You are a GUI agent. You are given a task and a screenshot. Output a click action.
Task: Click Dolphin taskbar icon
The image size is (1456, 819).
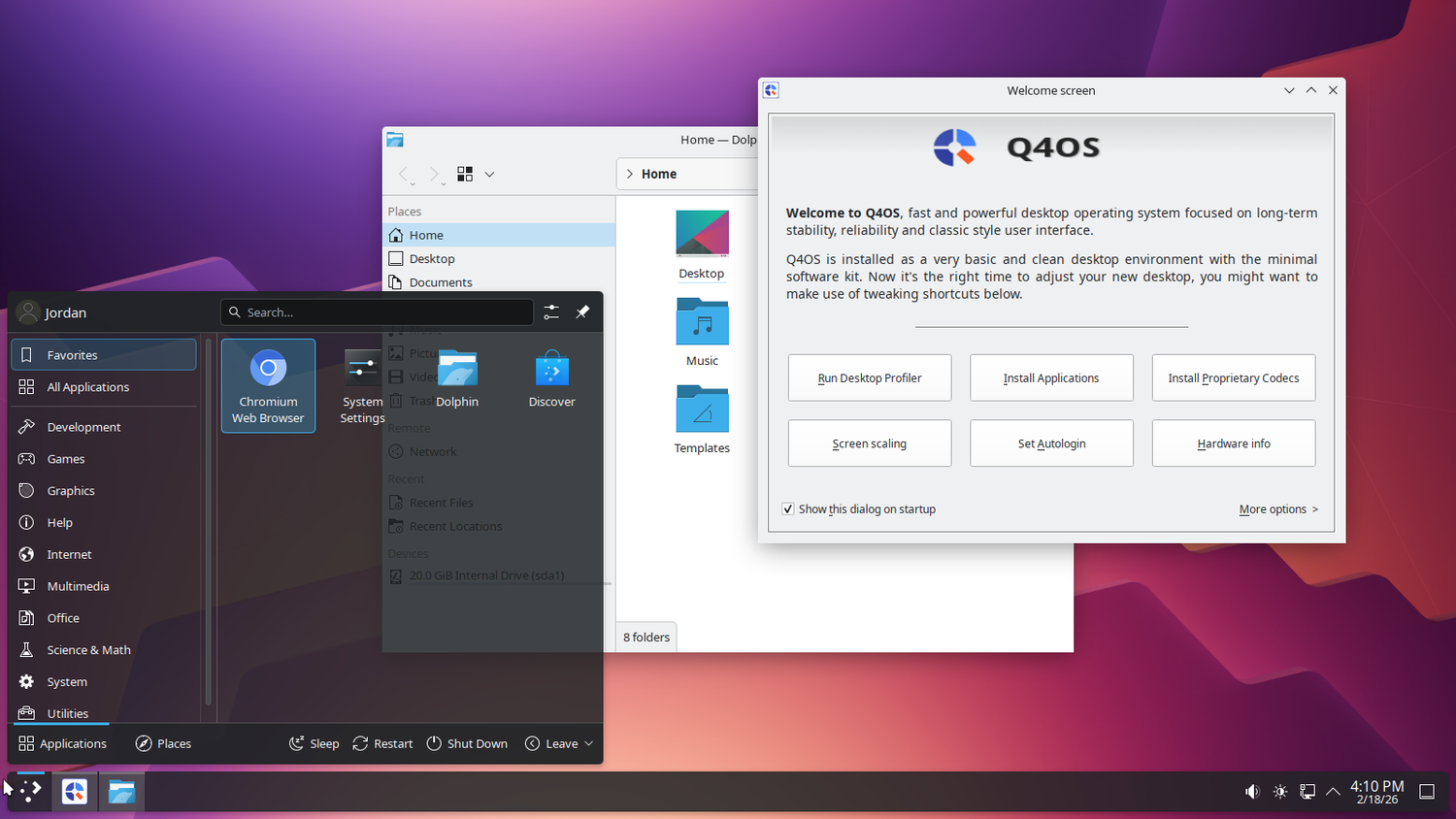[121, 792]
